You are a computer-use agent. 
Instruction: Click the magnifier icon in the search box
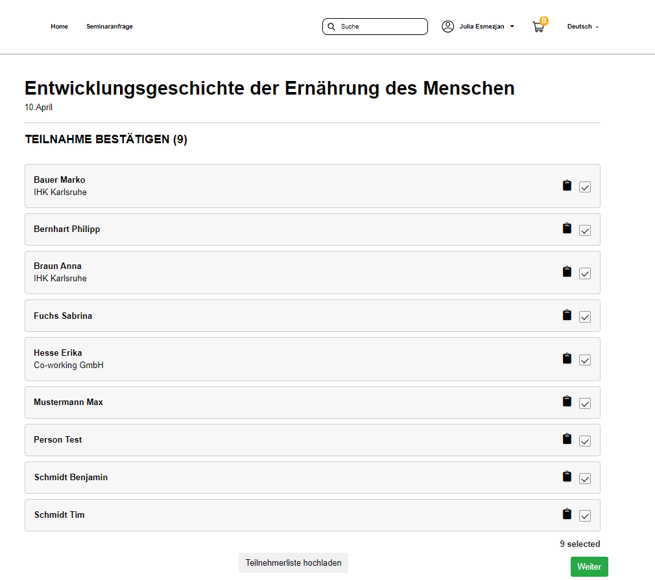click(x=332, y=27)
